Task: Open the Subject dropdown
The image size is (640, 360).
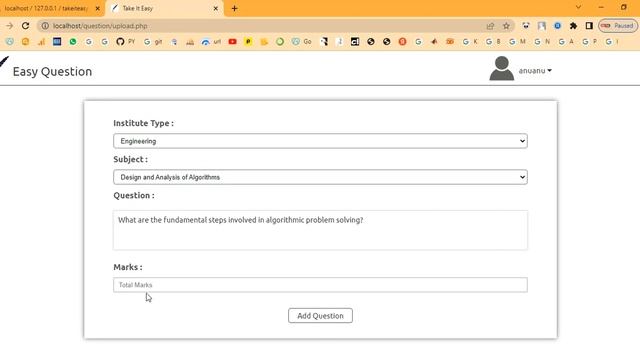Action: [320, 177]
